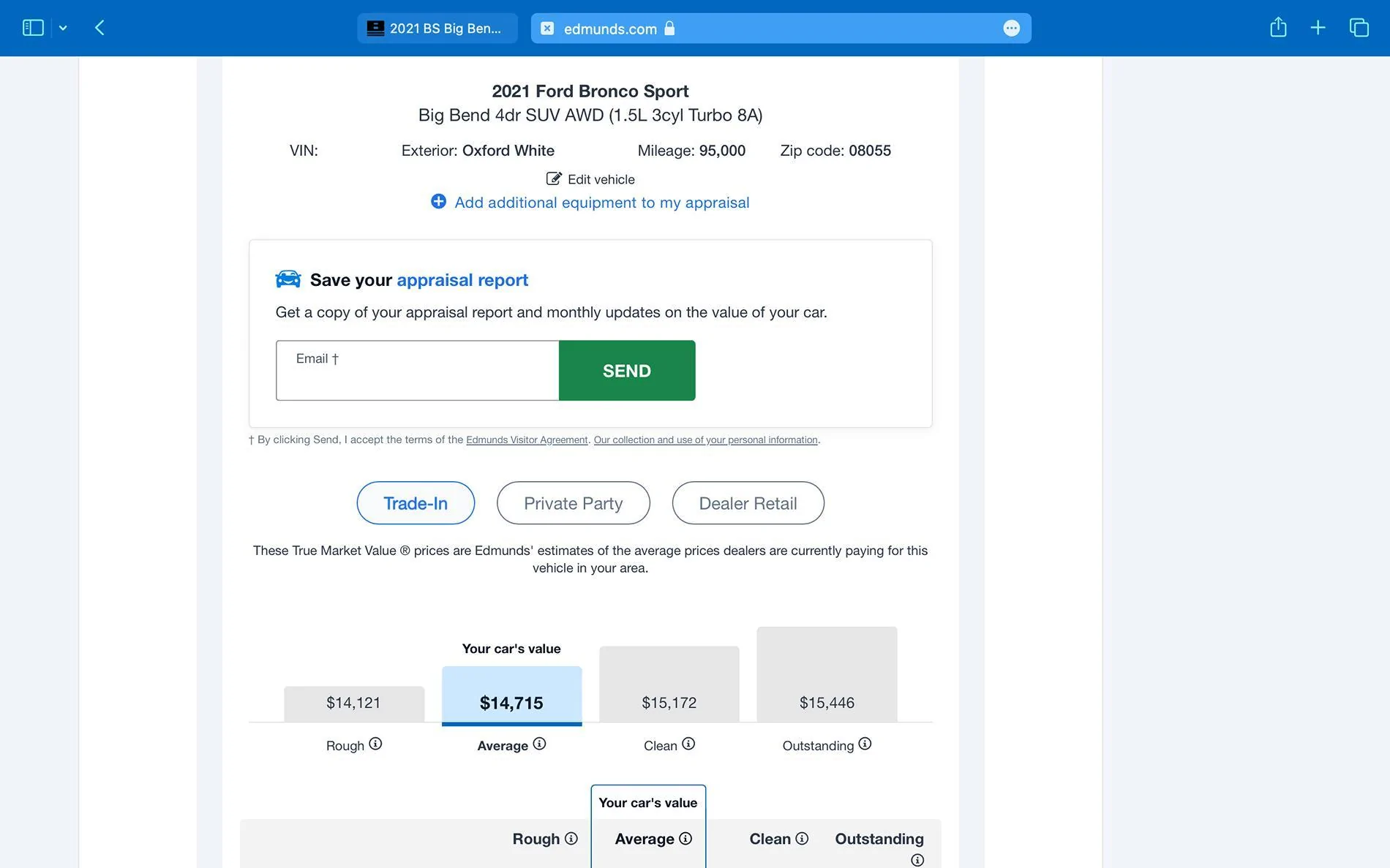Click the $15,446 Outstanding value bar
Viewport: 1390px width, 868px height.
click(827, 675)
